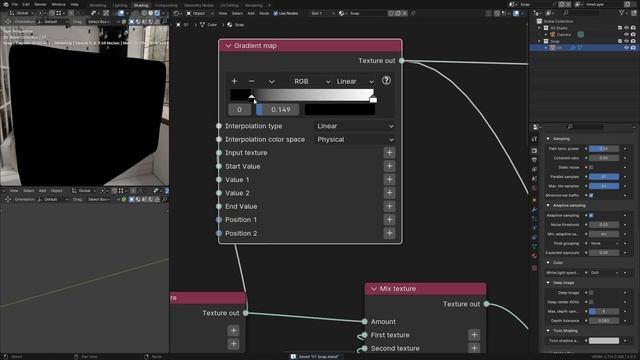The height and width of the screenshot is (360, 640).
Task: Select the white end color stop marker
Action: click(x=373, y=99)
